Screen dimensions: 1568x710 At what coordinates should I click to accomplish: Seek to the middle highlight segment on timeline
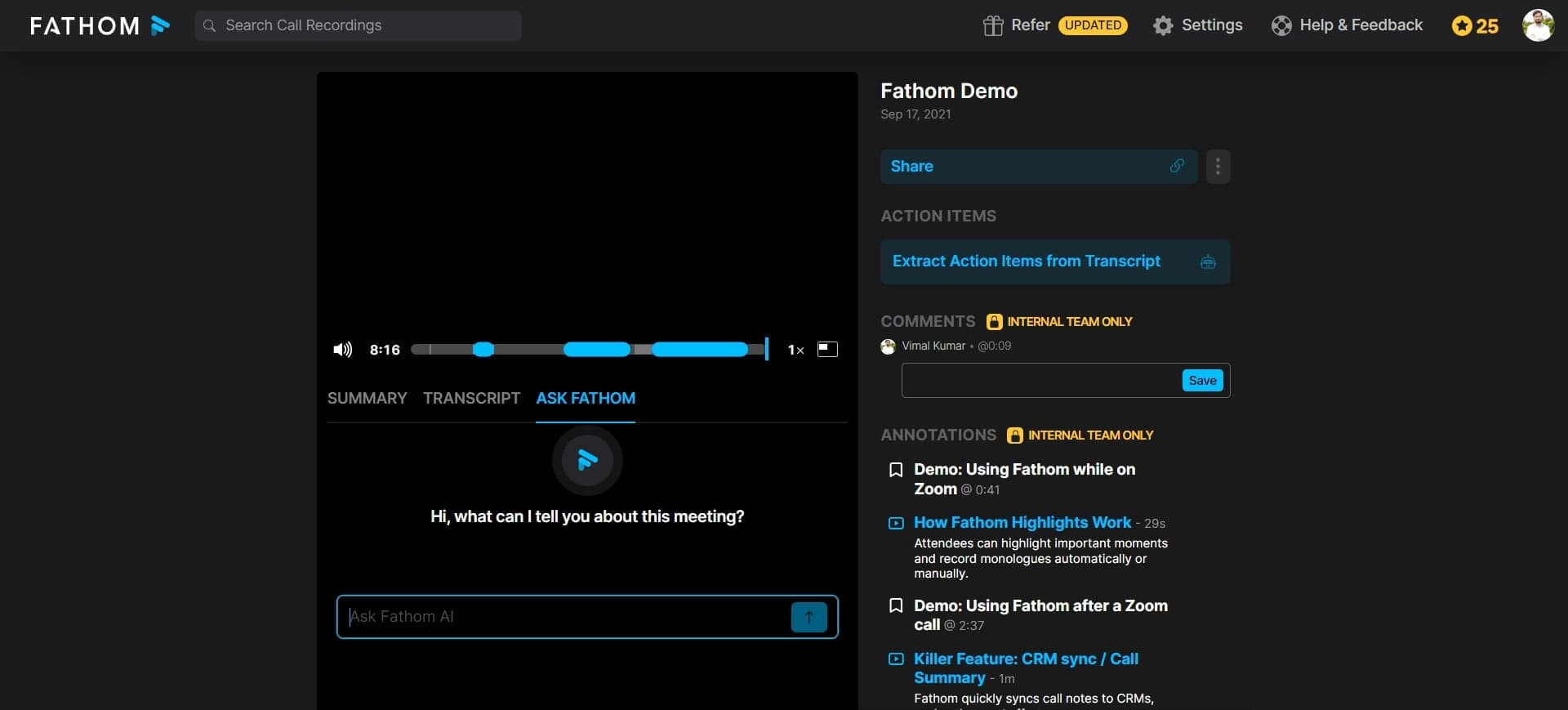point(597,350)
